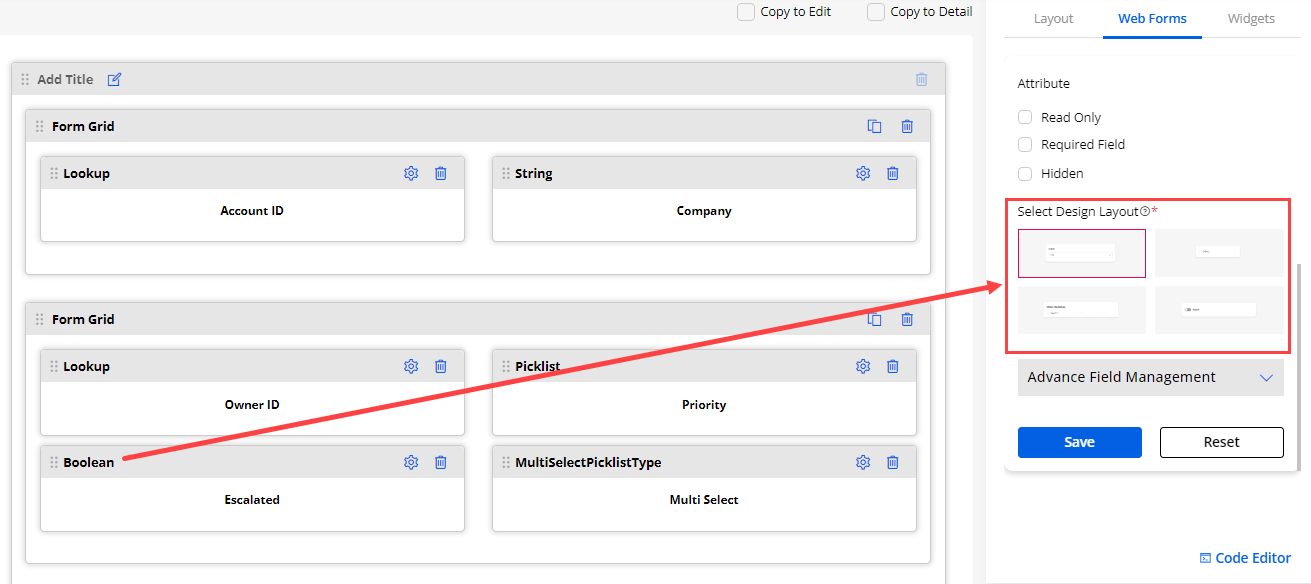Toggle the Hidden attribute checkbox
The image size is (1311, 584).
(1025, 173)
